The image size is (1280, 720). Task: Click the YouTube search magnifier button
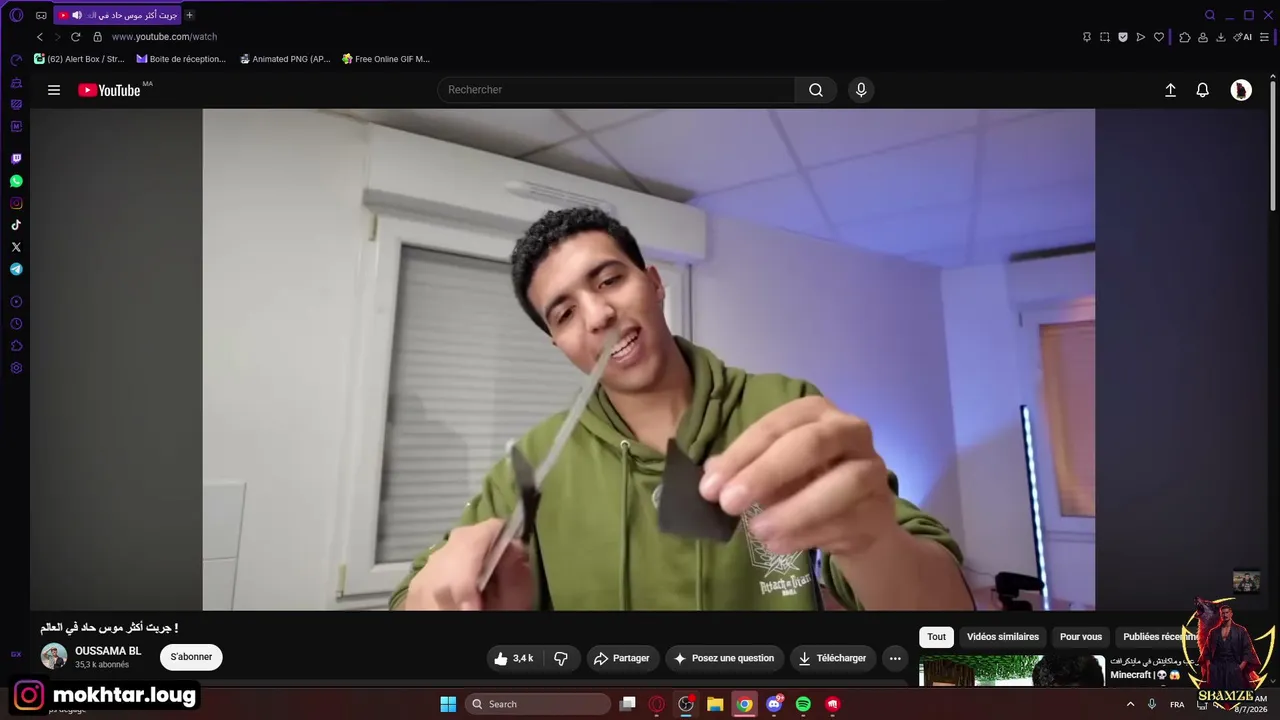pyautogui.click(x=816, y=90)
